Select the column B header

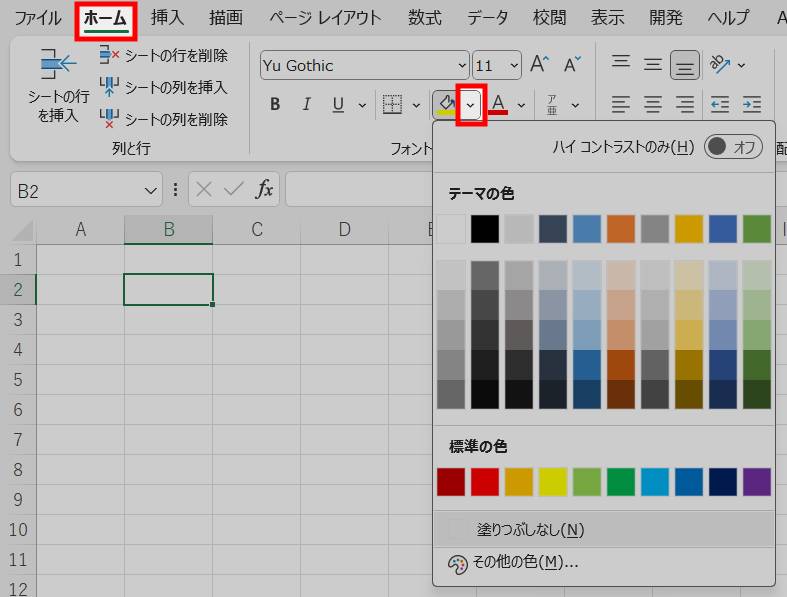pyautogui.click(x=169, y=229)
